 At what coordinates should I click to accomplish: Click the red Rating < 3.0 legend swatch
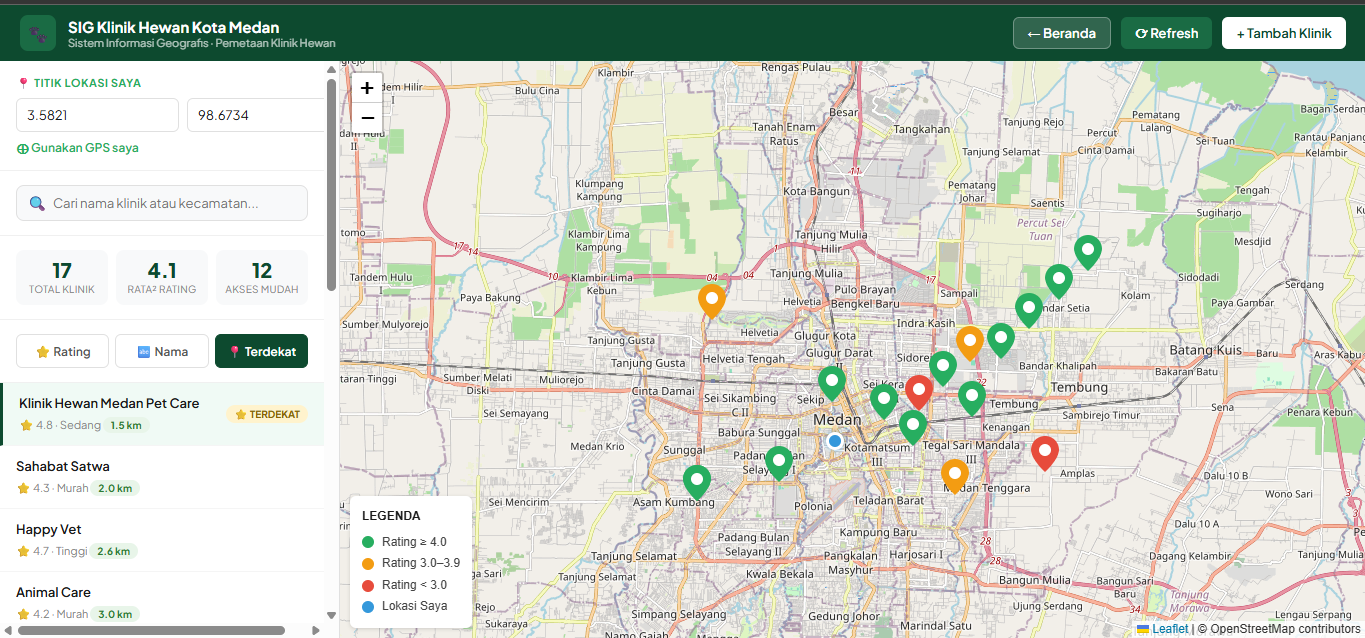click(368, 585)
